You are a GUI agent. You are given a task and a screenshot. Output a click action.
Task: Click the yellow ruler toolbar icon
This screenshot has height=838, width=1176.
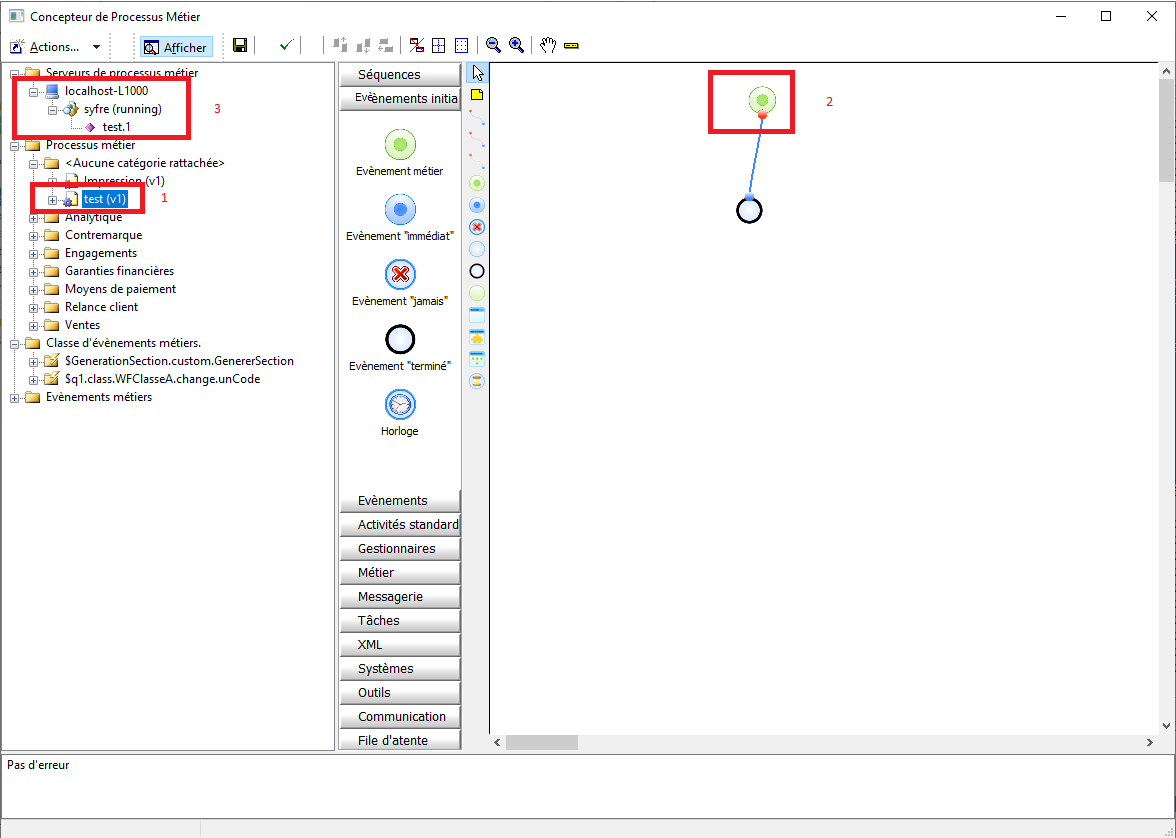coord(571,46)
